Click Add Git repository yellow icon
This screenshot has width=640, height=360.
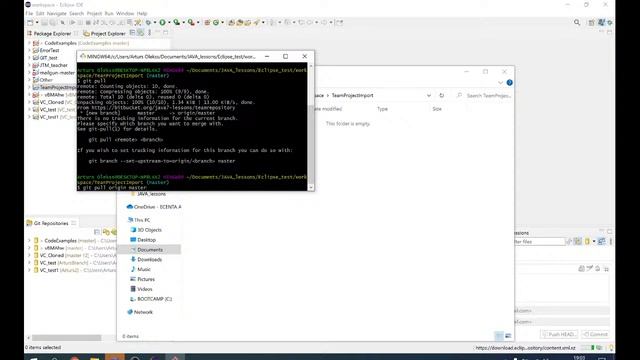106,232
